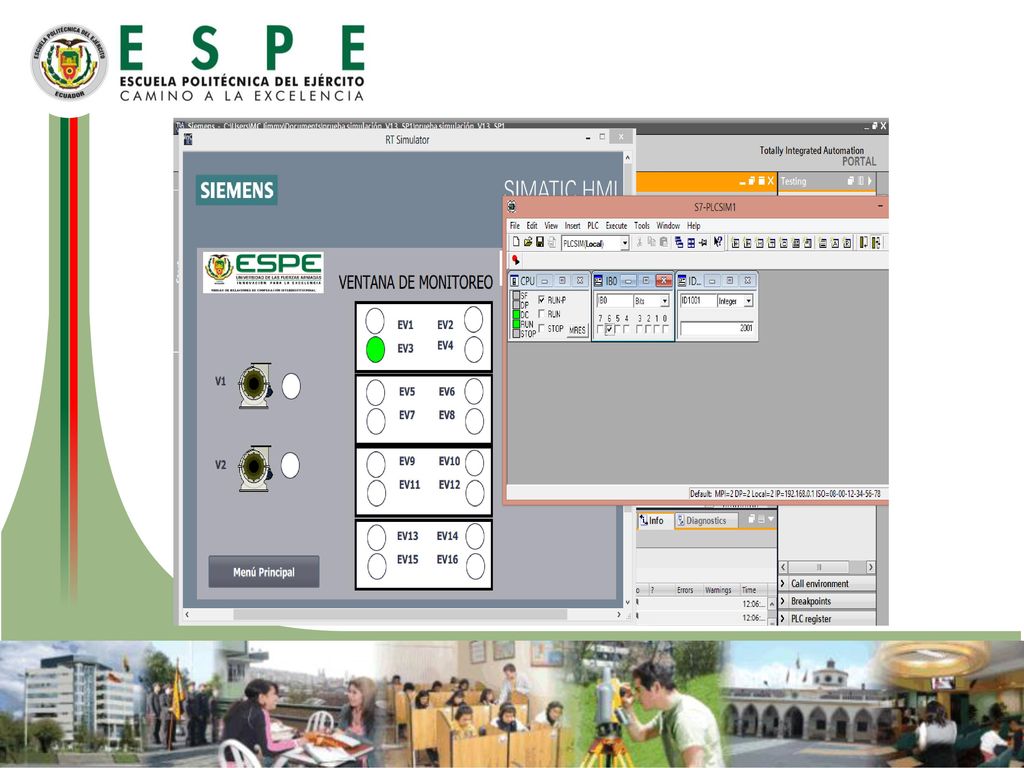Toggle bit 7 checkbox of IB0
1024x768 pixels.
pos(600,329)
